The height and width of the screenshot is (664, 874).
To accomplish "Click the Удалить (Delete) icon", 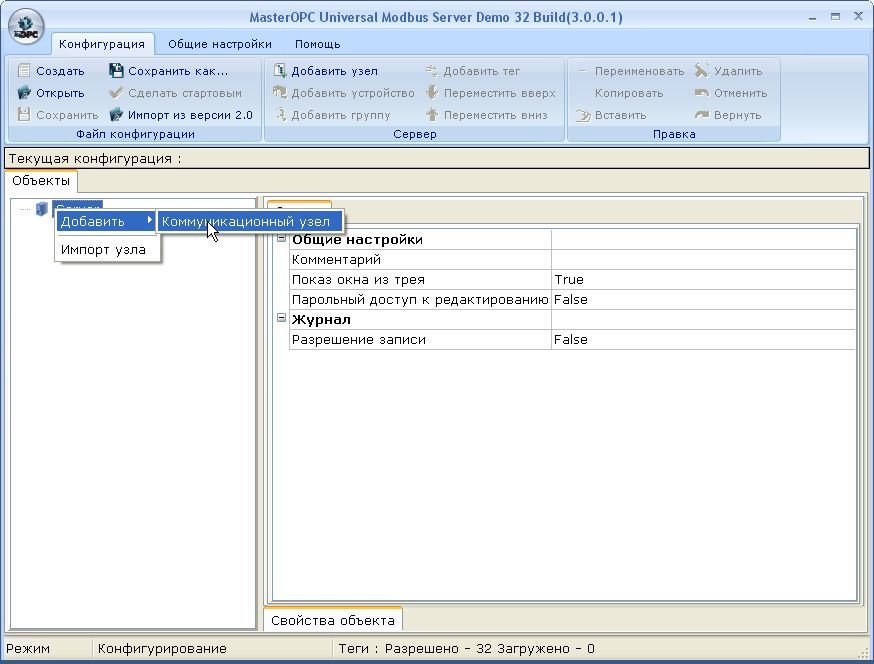I will tap(702, 71).
